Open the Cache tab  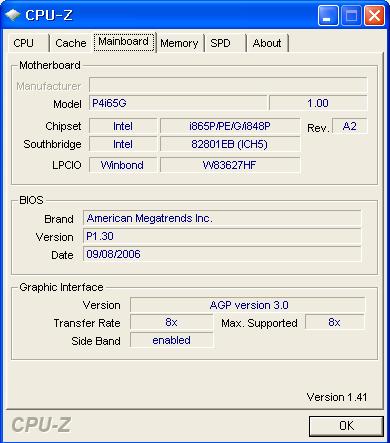point(70,43)
